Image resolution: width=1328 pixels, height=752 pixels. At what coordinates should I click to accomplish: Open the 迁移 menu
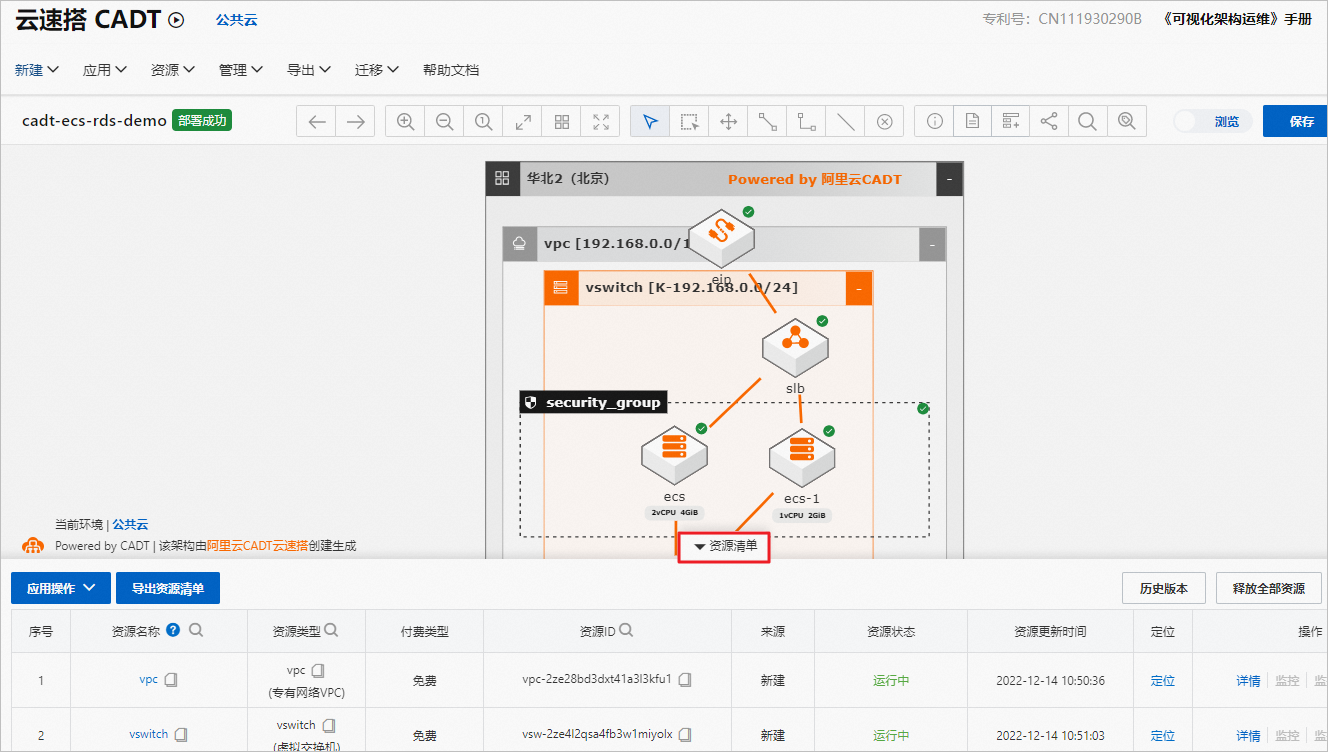(x=377, y=70)
